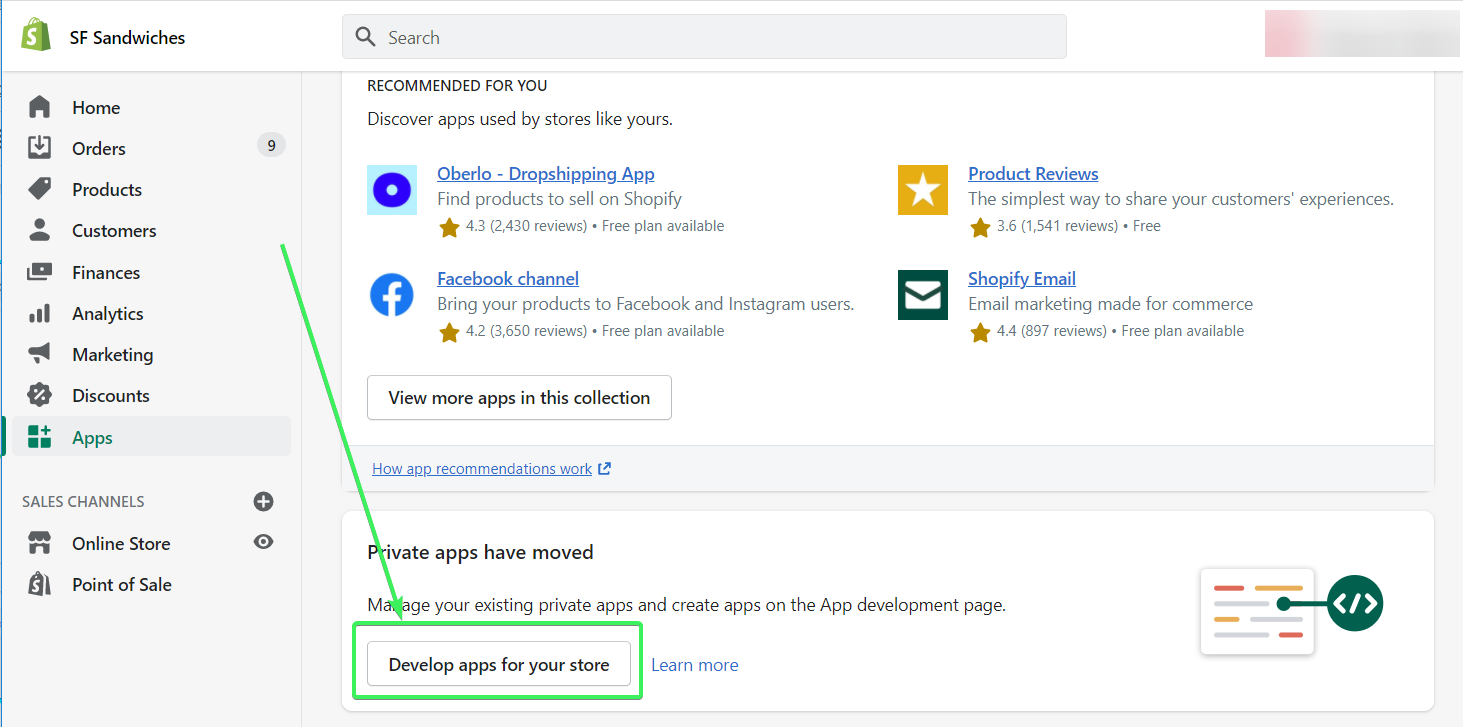Click the Products tag icon
The height and width of the screenshot is (727, 1463).
(39, 189)
